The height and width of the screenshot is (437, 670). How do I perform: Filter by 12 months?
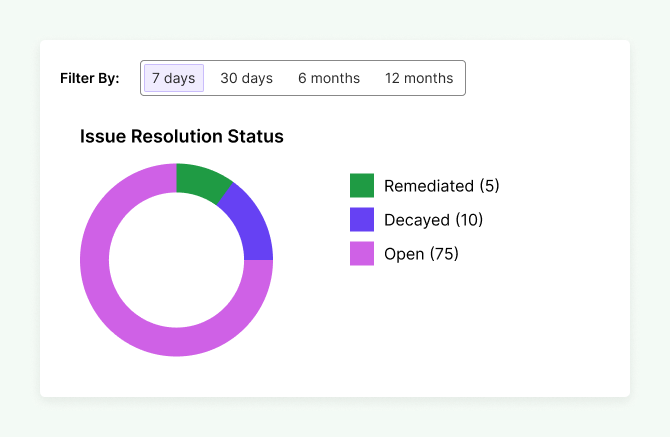tap(419, 78)
